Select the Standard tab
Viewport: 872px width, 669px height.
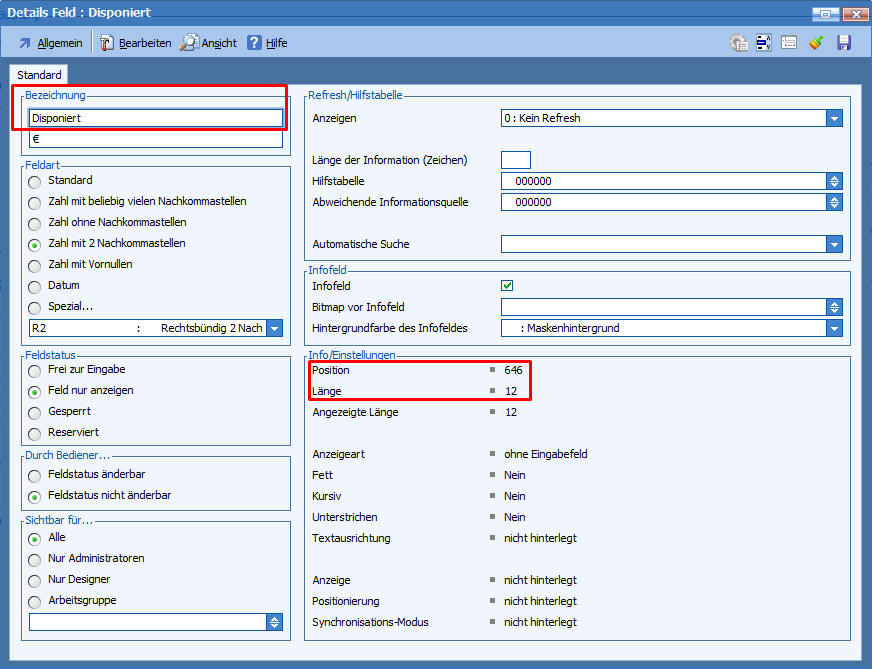tap(39, 75)
